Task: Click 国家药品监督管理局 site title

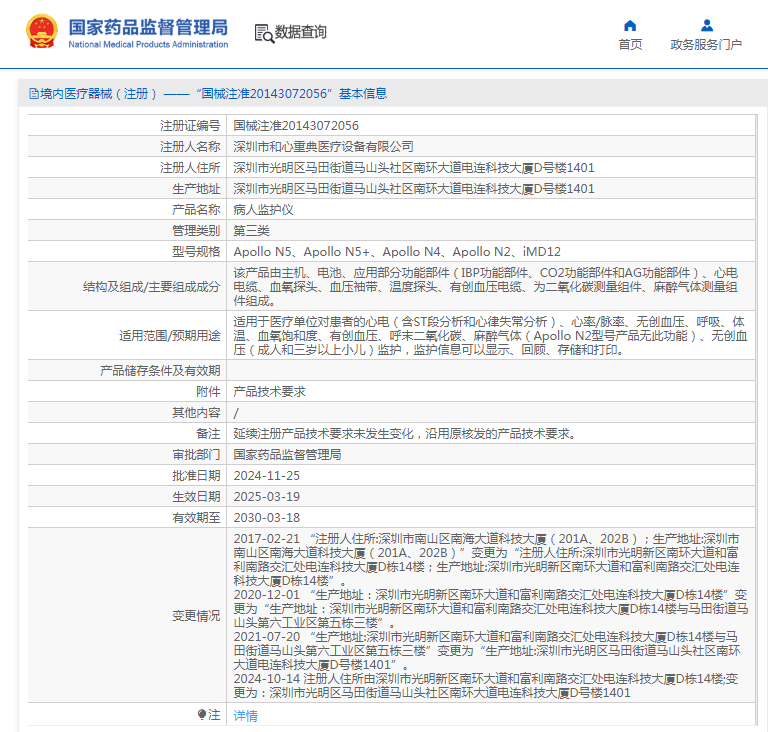Action: coord(148,27)
